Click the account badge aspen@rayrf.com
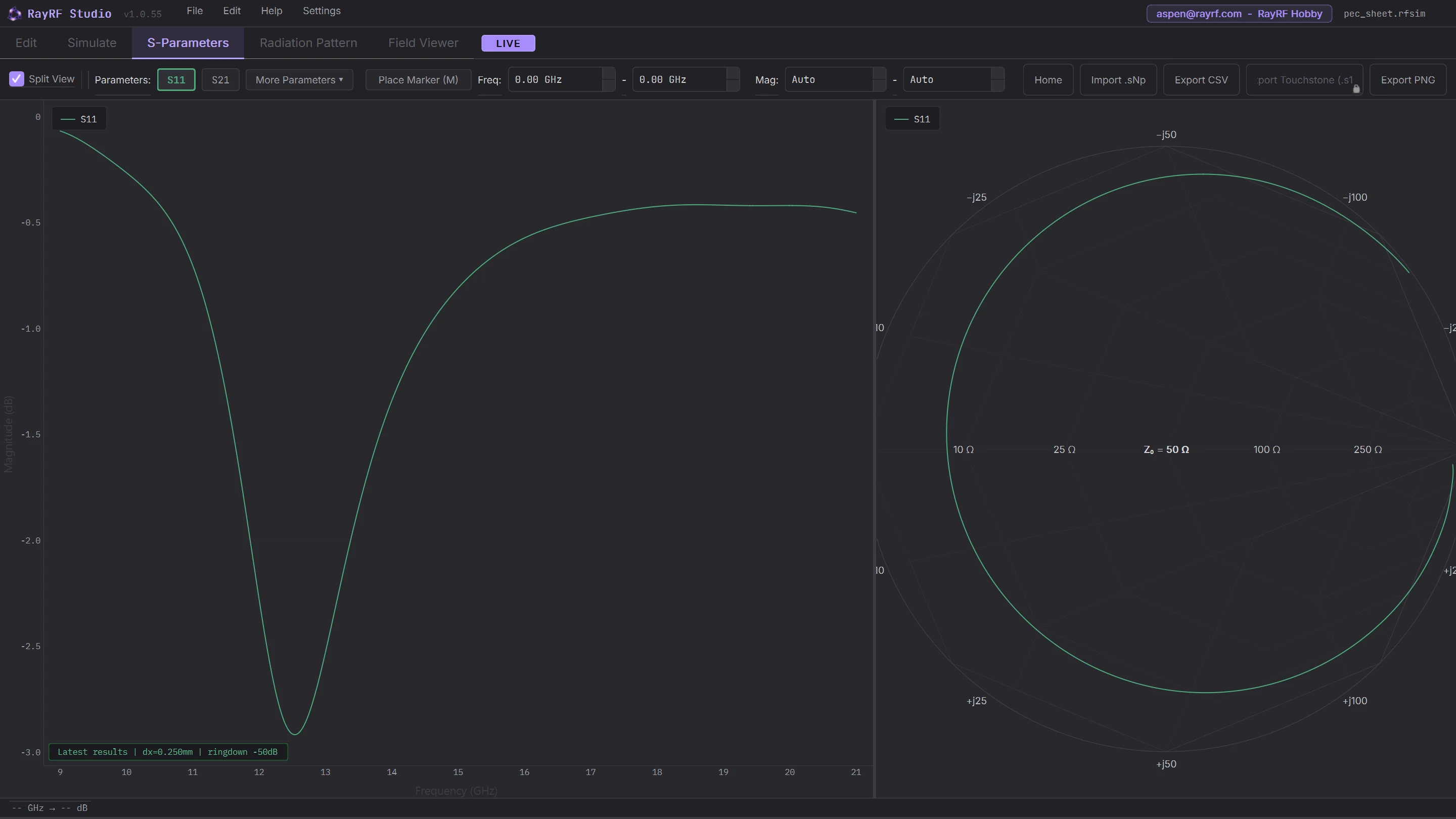Screen dimensions: 1456x819 (x=1239, y=14)
